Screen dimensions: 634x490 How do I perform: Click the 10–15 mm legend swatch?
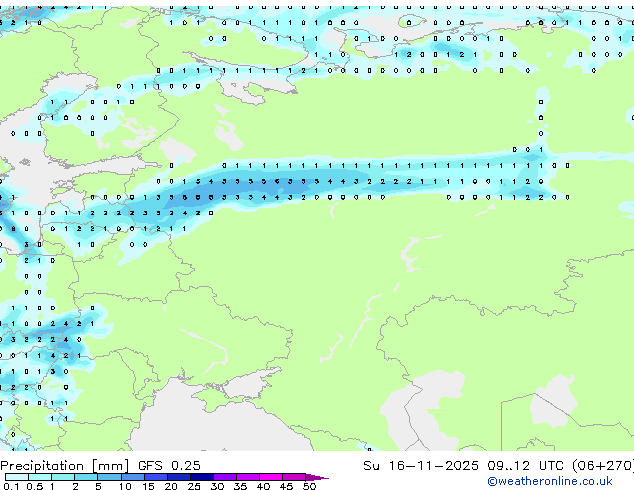[132, 477]
